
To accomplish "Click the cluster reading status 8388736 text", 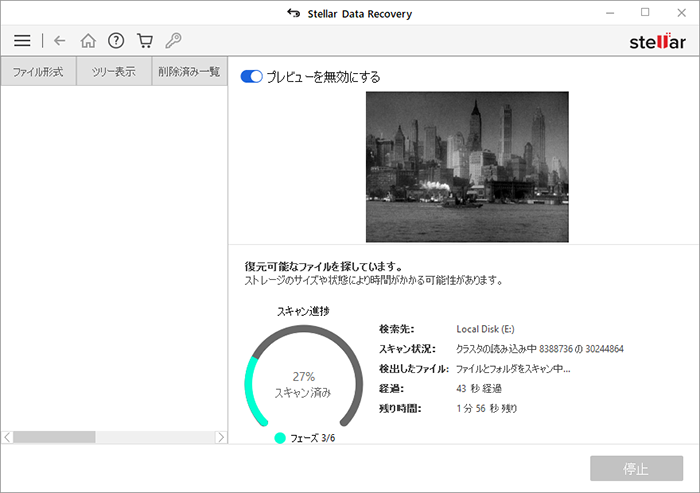I will (x=539, y=349).
